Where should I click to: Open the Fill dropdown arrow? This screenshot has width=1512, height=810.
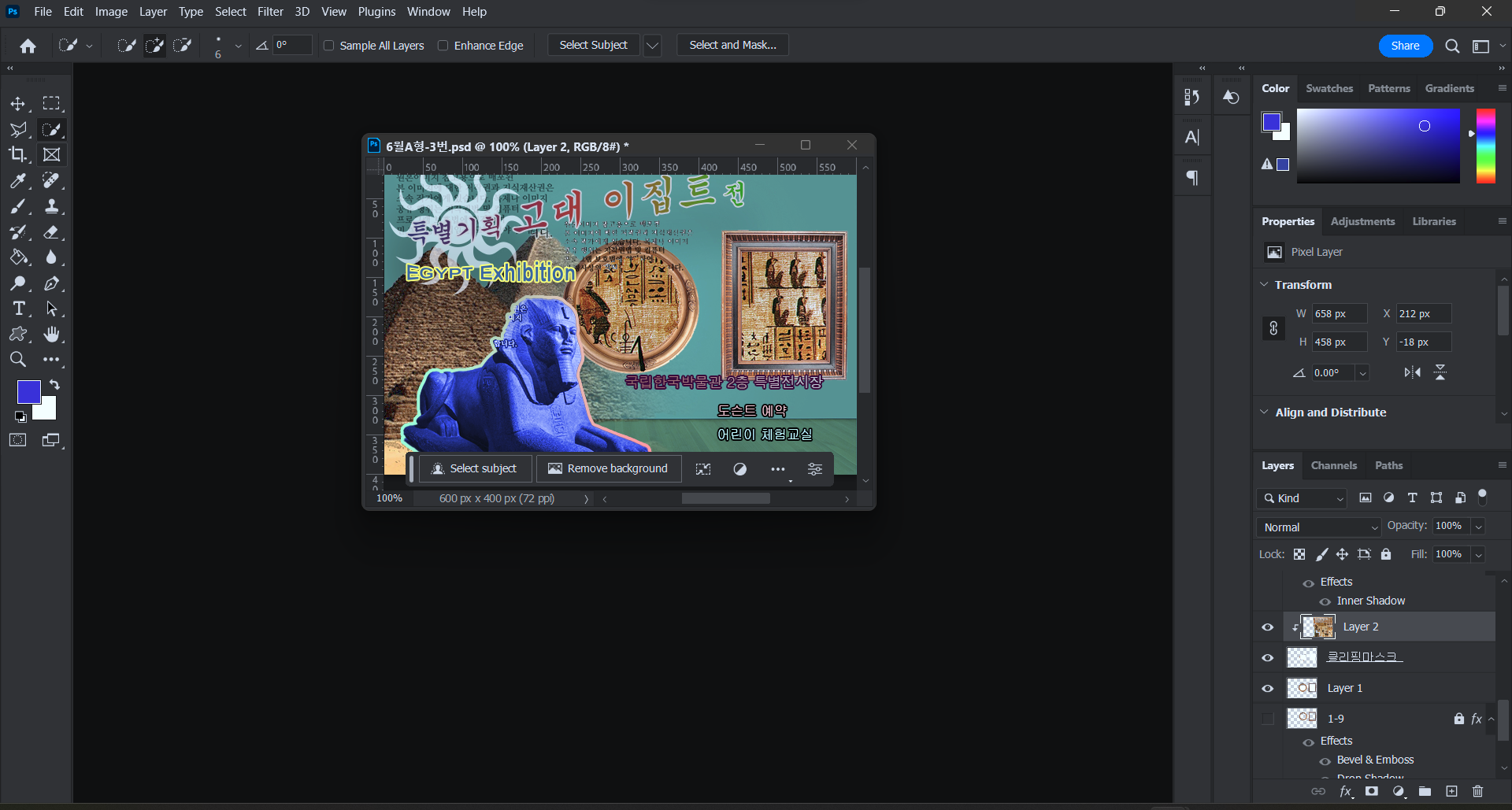[1479, 555]
